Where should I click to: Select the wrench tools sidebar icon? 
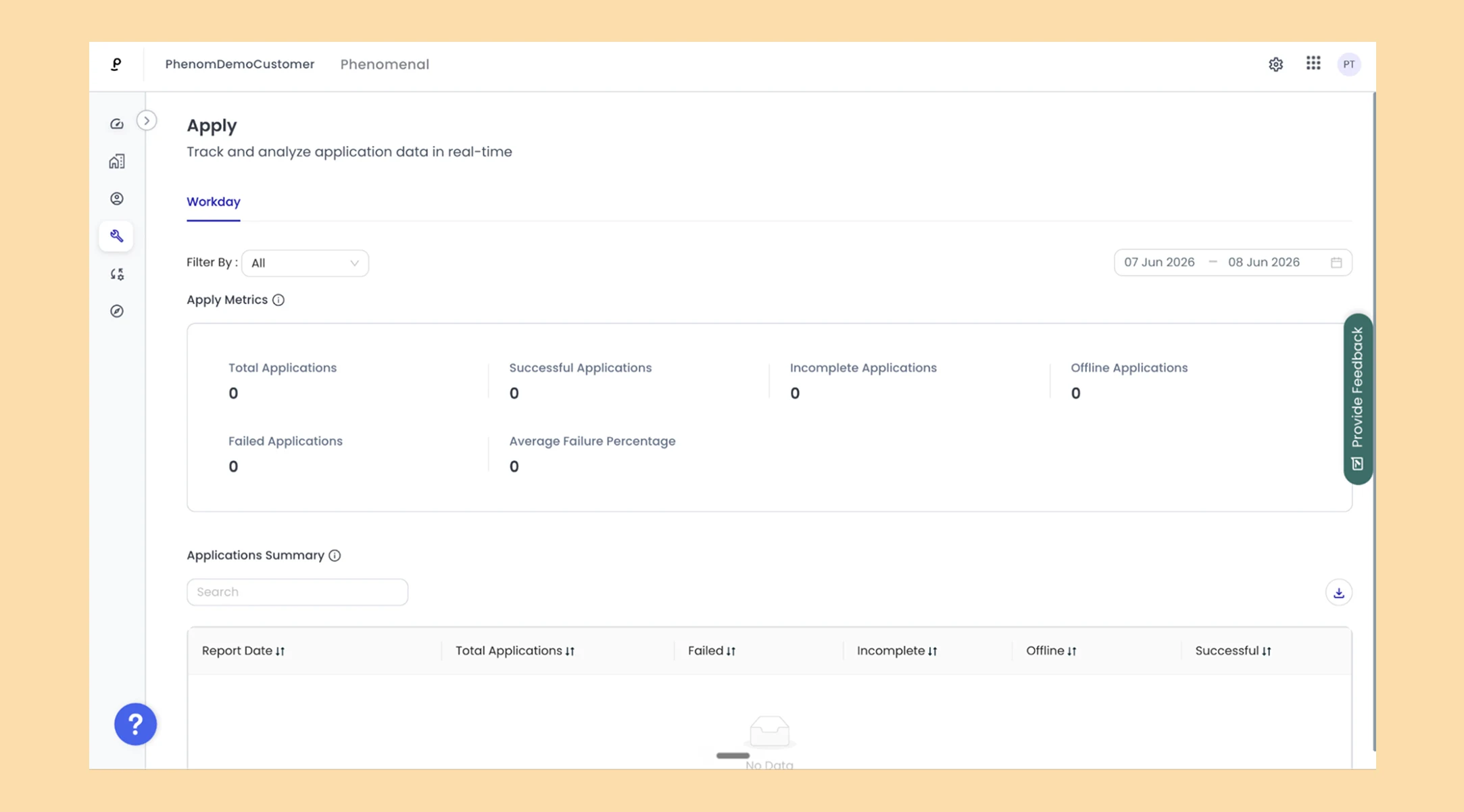(116, 236)
